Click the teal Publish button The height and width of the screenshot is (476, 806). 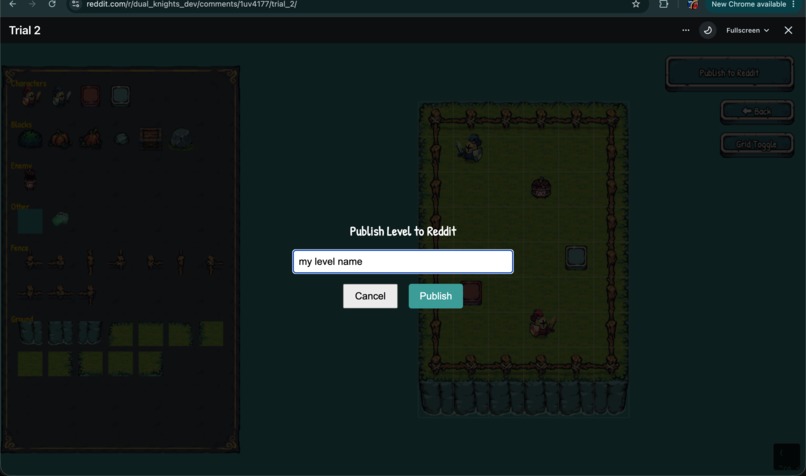pos(435,296)
